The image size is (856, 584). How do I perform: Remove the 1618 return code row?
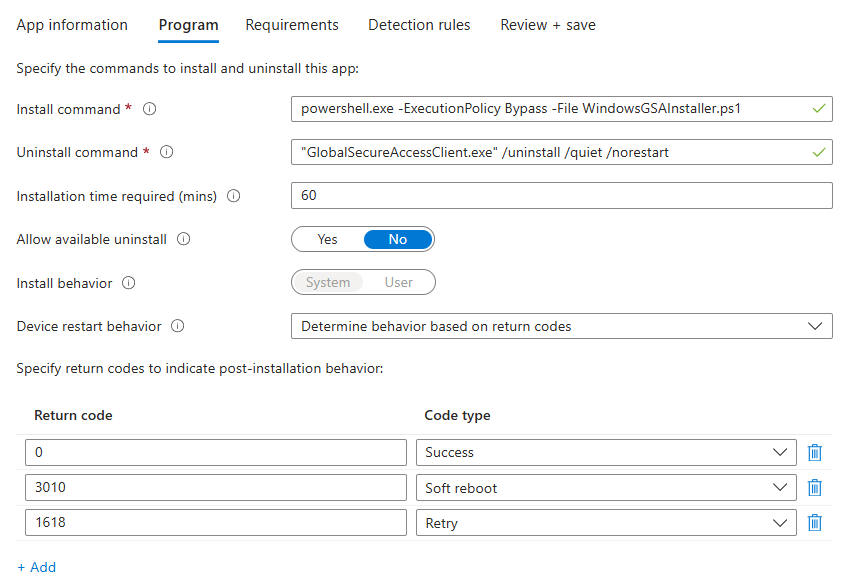(x=815, y=523)
